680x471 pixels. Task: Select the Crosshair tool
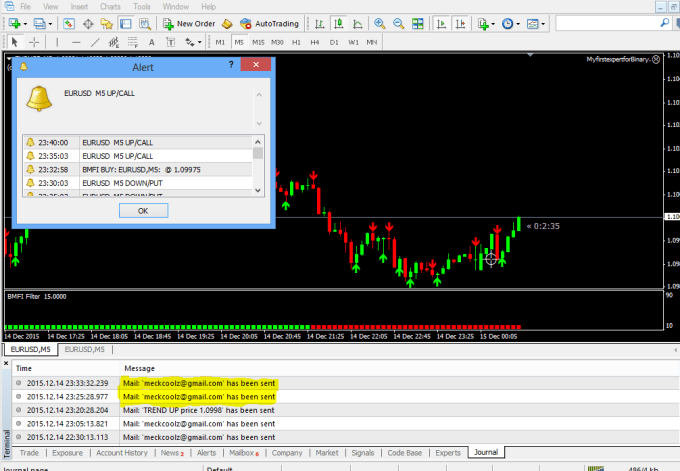tap(34, 42)
